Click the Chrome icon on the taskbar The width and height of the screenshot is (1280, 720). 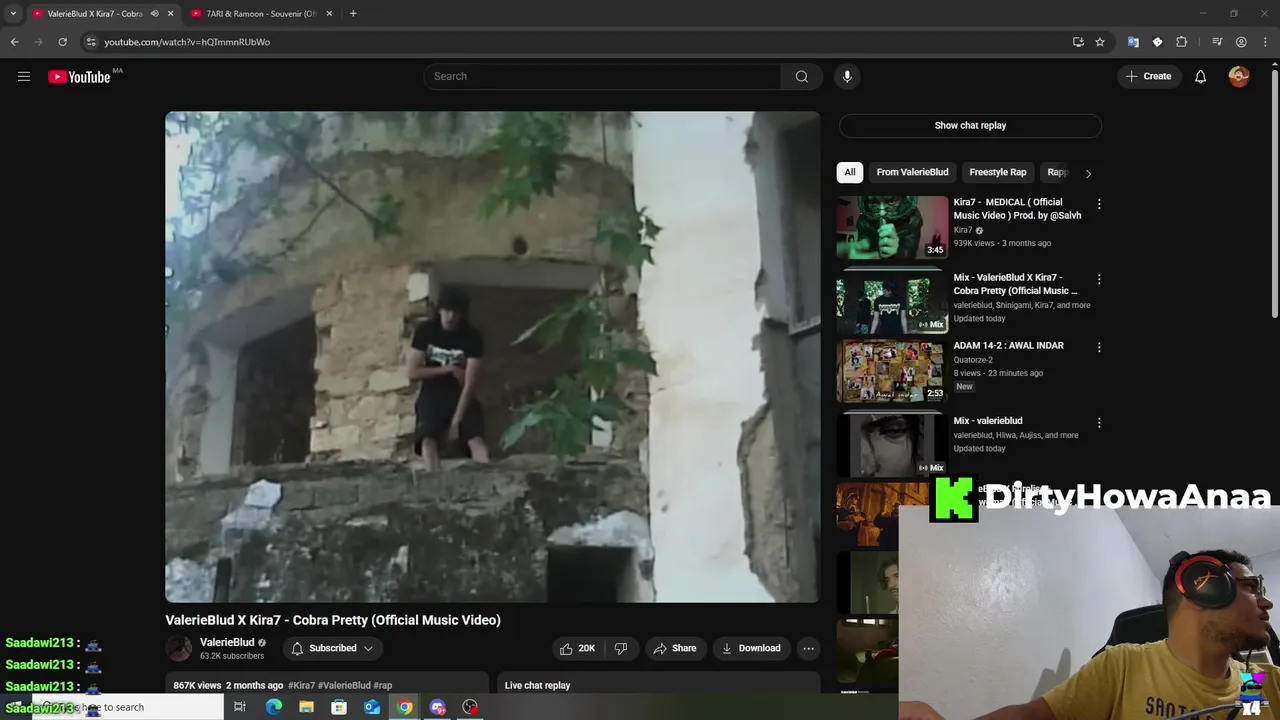point(404,707)
